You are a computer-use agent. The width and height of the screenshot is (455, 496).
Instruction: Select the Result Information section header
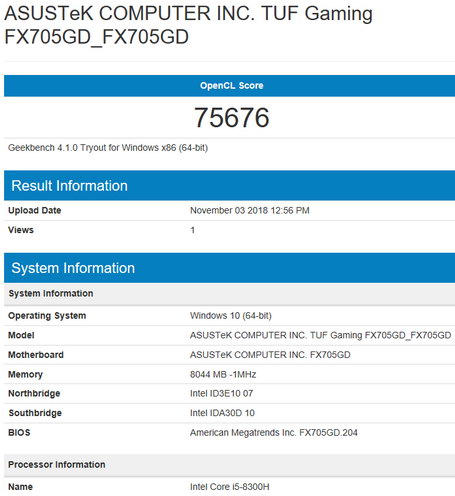[x=229, y=185]
